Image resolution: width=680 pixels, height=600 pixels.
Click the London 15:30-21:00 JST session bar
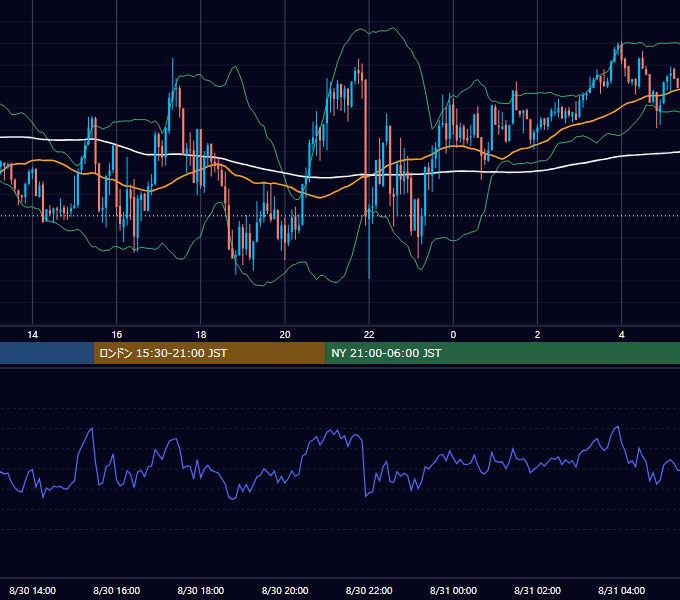(209, 353)
